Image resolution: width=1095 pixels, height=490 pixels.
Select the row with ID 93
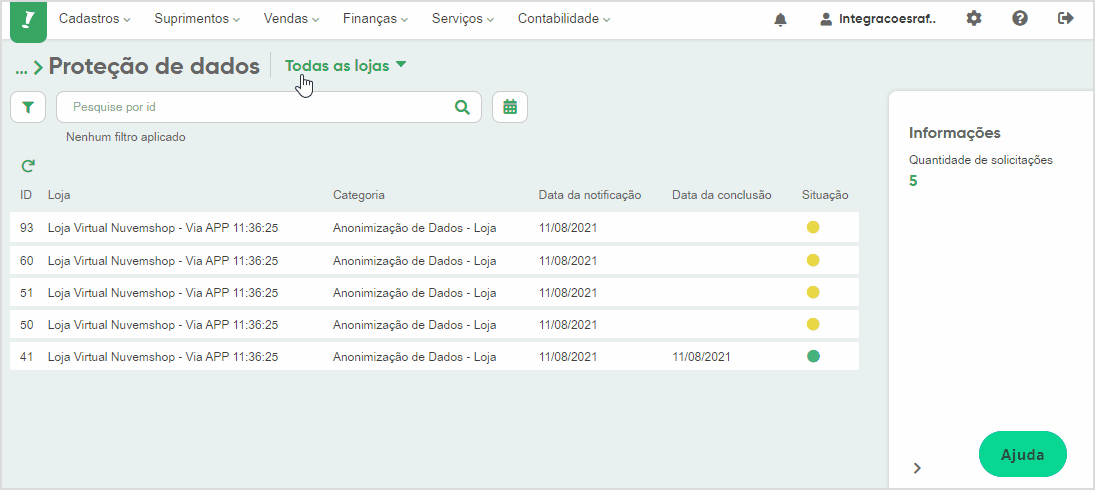point(434,228)
